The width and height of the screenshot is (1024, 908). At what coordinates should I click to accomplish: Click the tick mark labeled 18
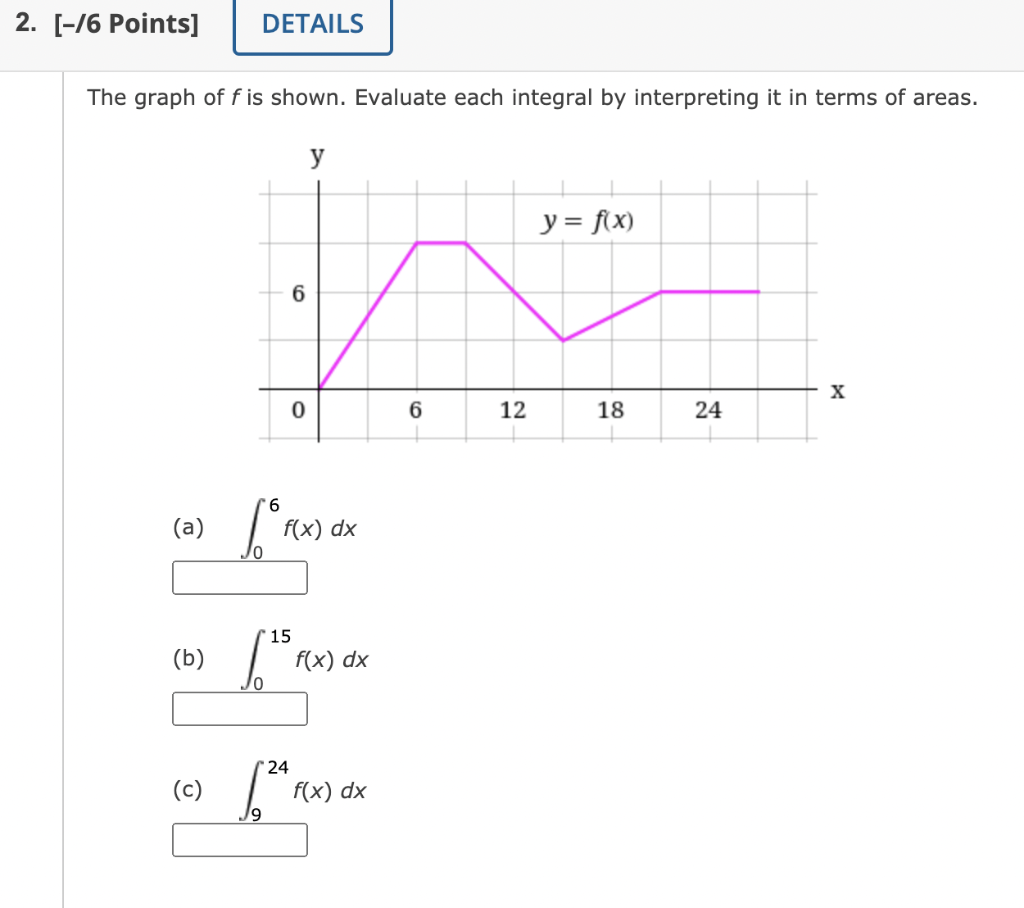tap(612, 409)
